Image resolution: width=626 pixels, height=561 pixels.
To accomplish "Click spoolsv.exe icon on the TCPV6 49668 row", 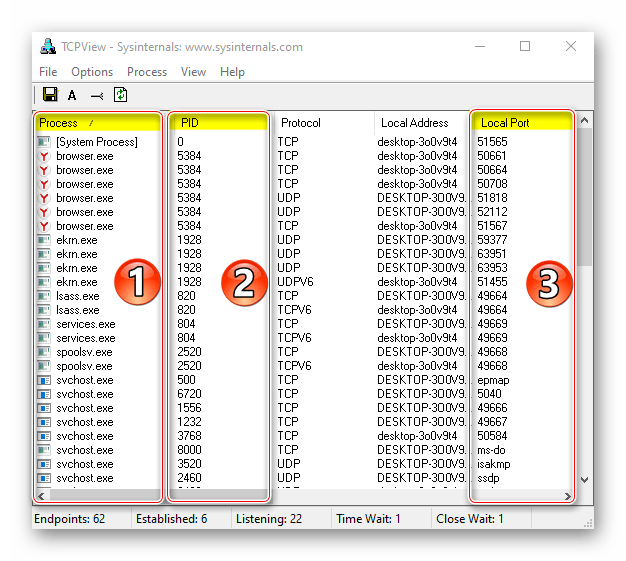I will [x=44, y=366].
